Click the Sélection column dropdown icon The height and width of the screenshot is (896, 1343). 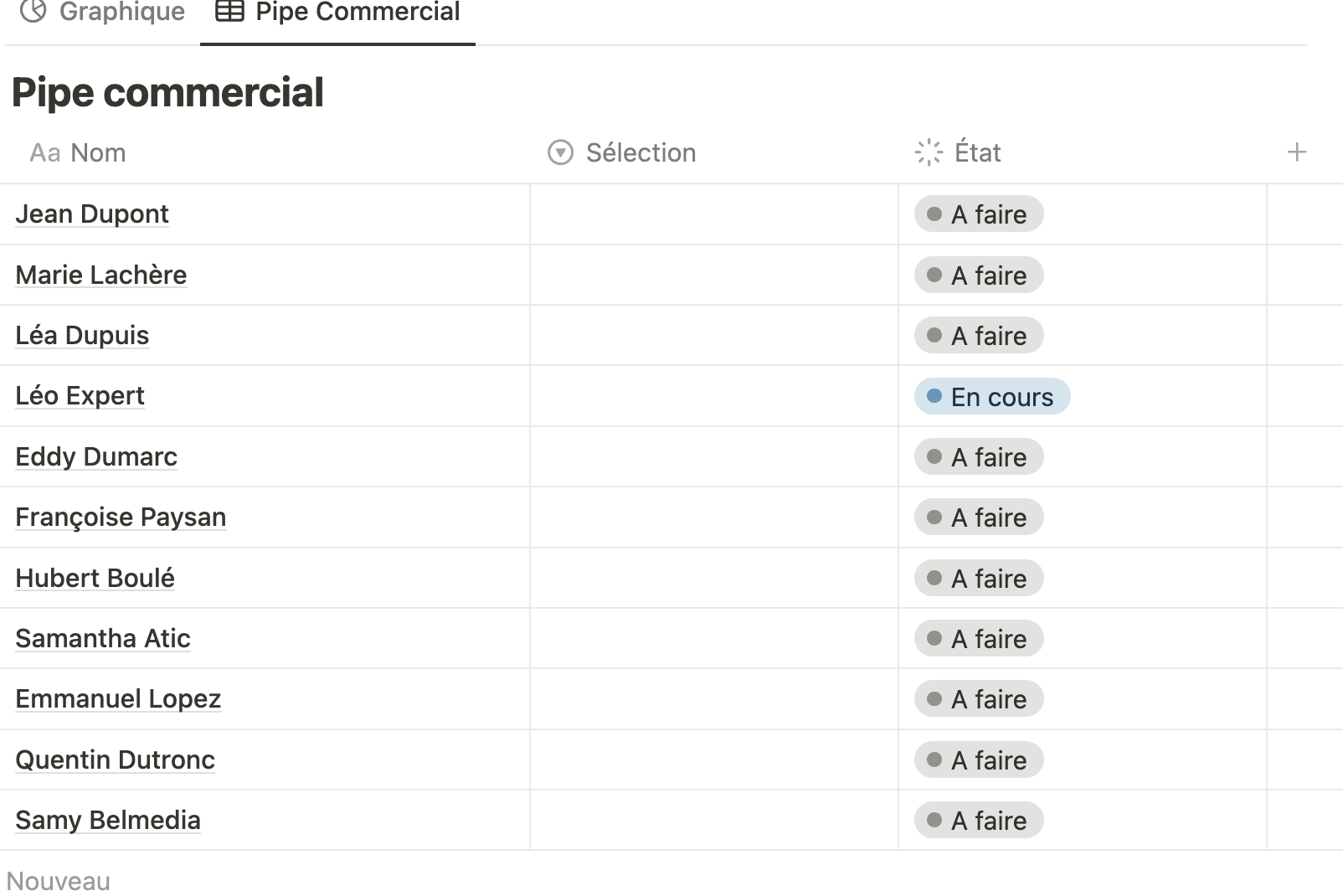pos(560,152)
